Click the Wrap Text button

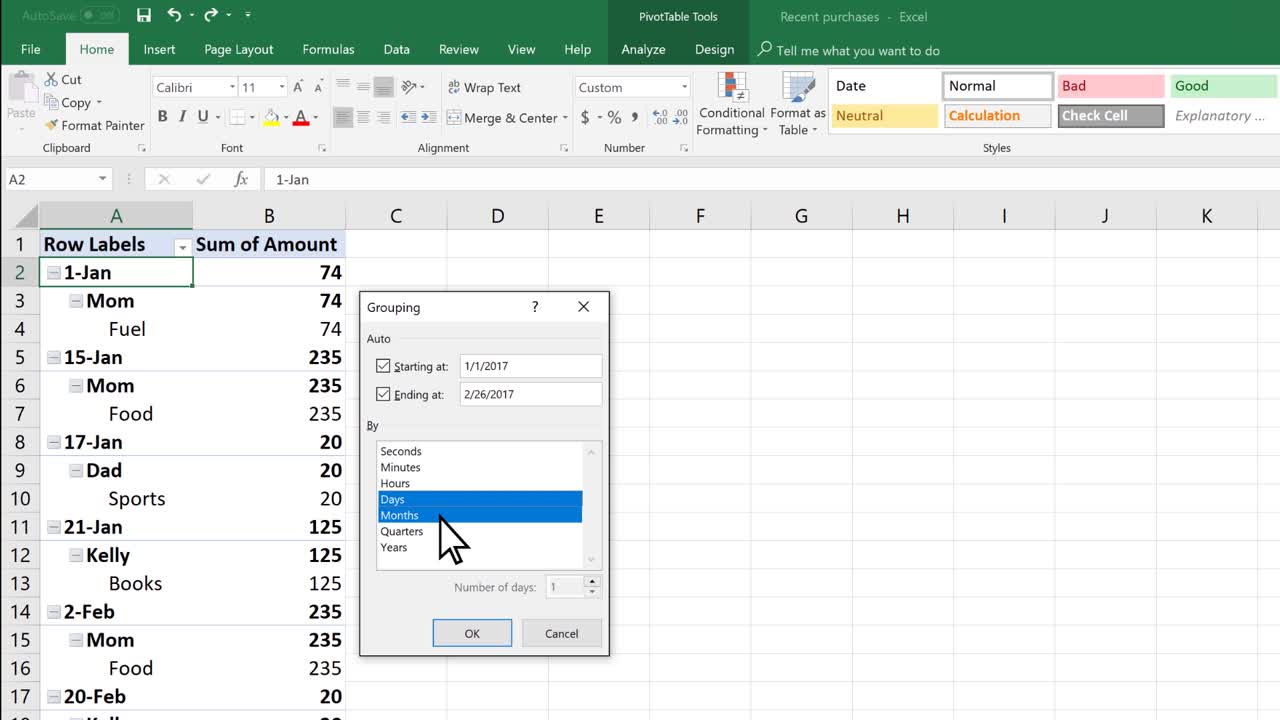pyautogui.click(x=484, y=87)
